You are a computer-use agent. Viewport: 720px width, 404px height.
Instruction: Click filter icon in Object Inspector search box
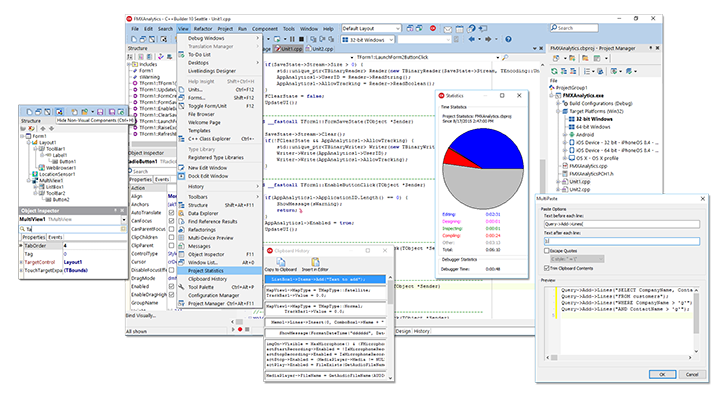click(x=123, y=229)
